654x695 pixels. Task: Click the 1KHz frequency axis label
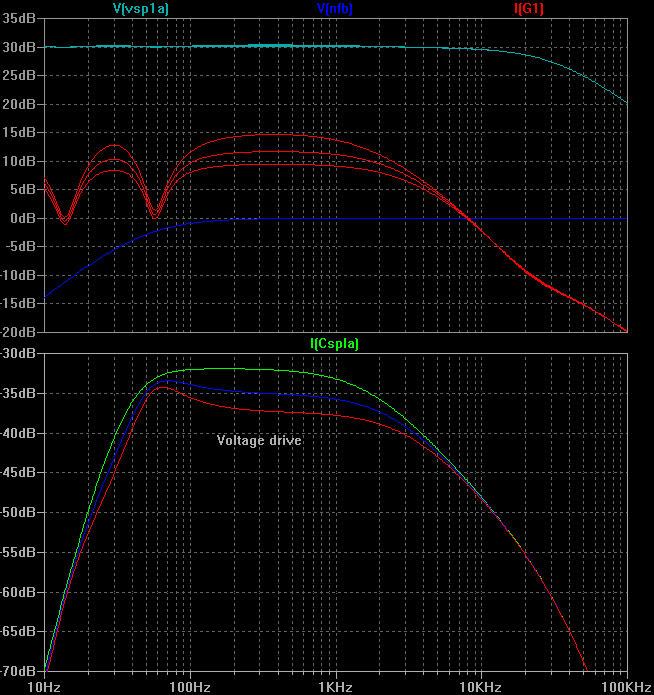(335, 687)
